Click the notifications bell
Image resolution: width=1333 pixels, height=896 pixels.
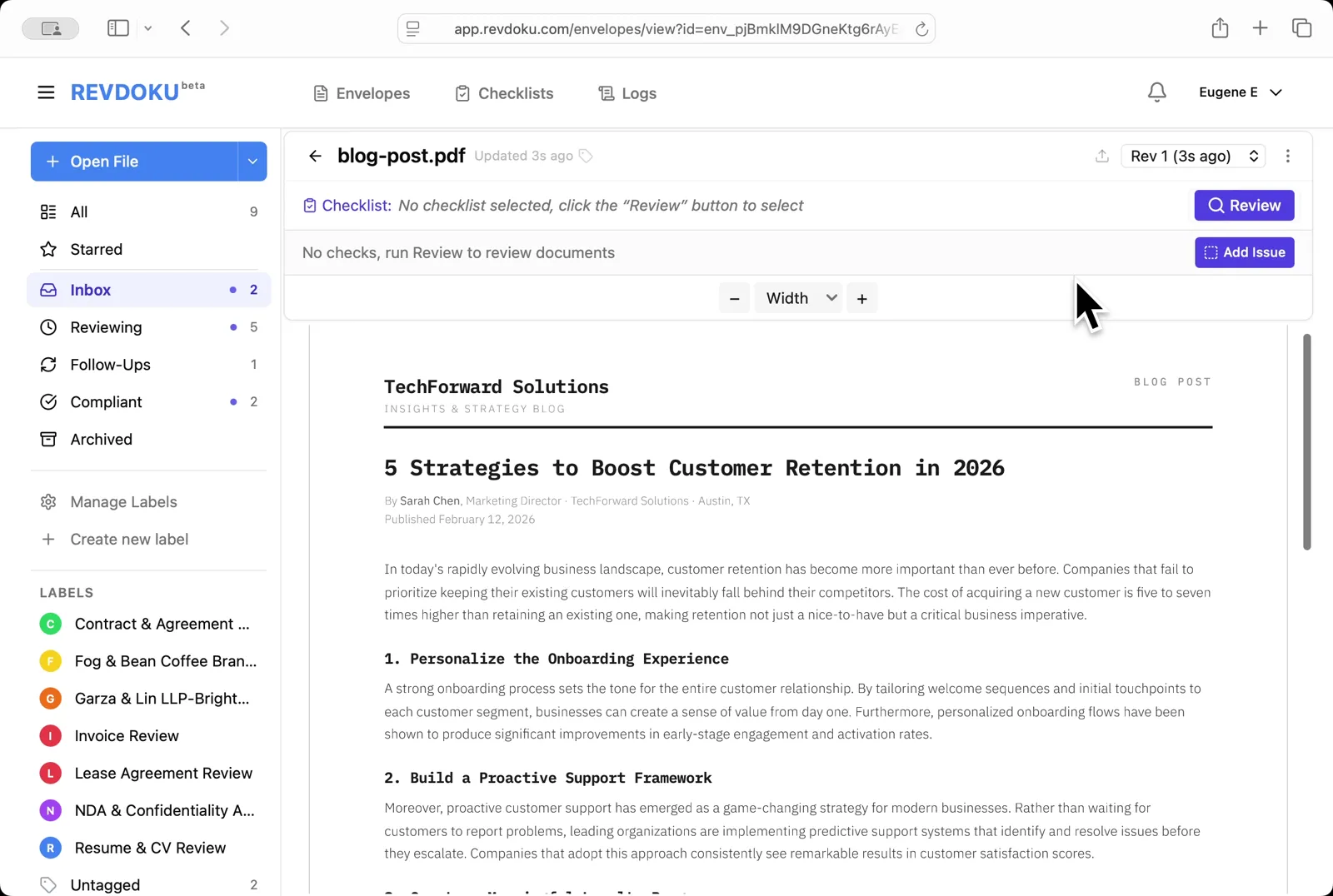[x=1156, y=92]
